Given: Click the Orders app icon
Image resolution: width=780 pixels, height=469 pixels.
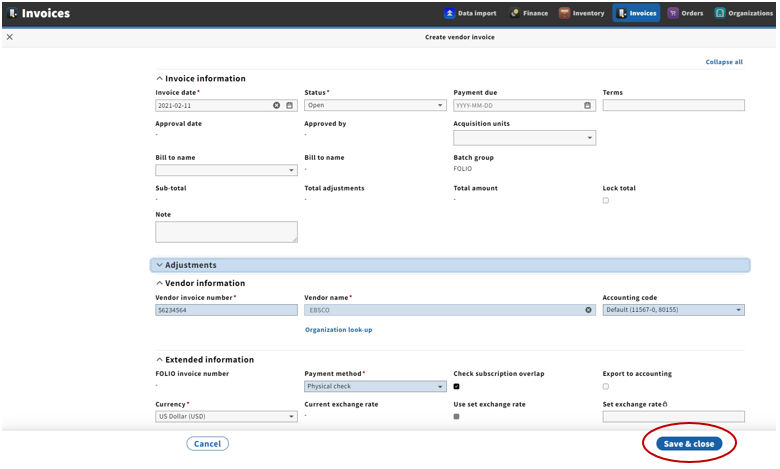Looking at the screenshot, I should point(673,13).
